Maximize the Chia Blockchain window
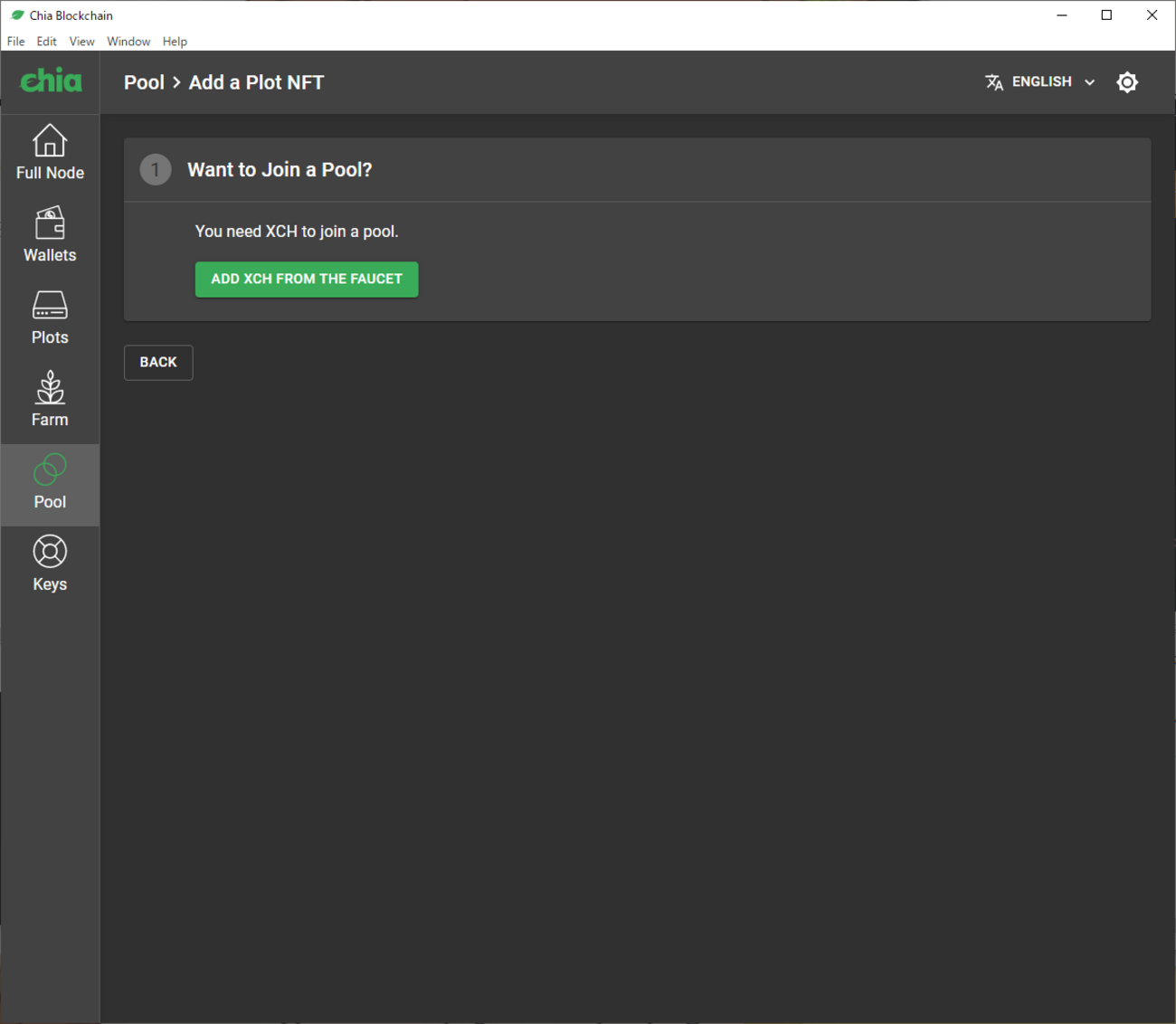 [1106, 15]
